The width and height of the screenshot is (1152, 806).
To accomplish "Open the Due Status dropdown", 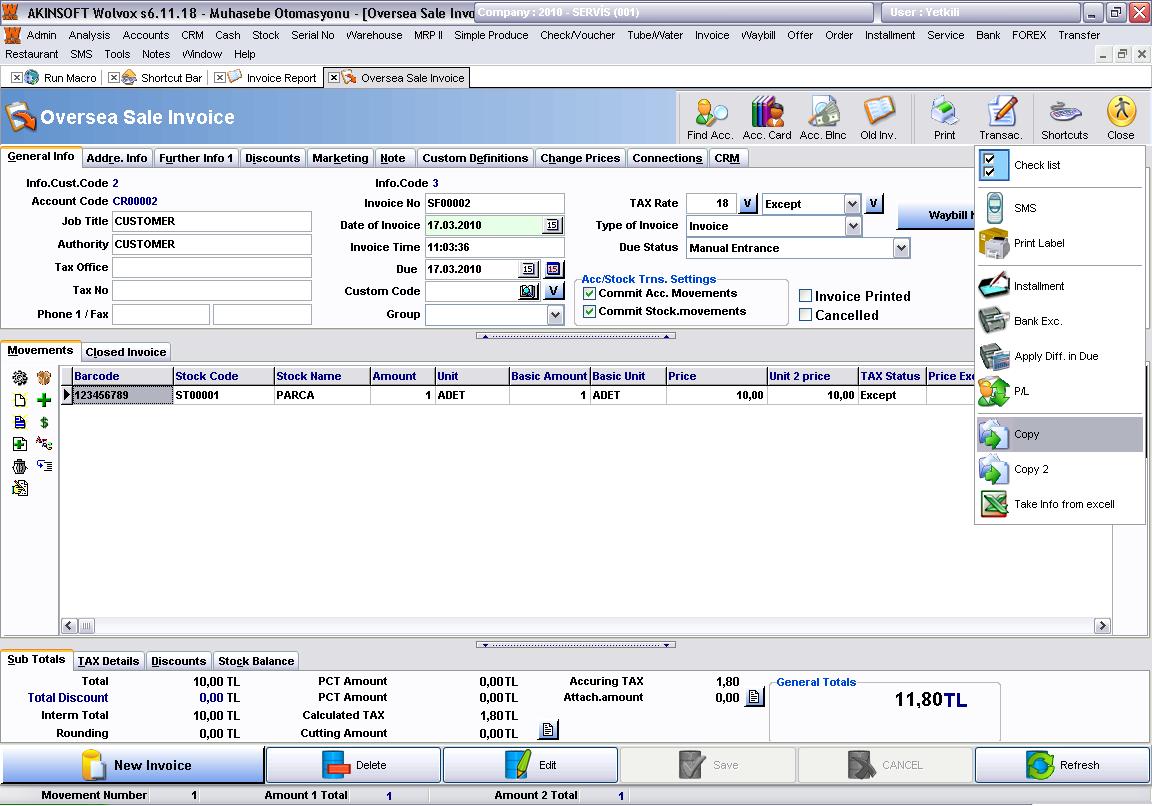I will click(x=901, y=248).
